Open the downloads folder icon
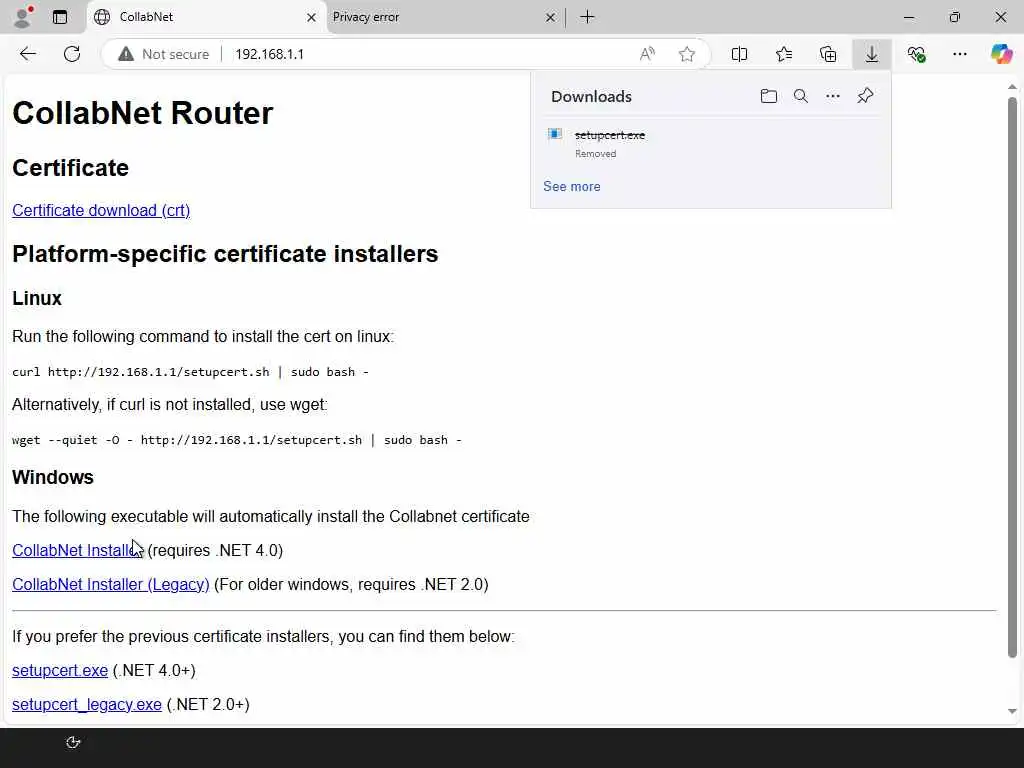Image resolution: width=1024 pixels, height=768 pixels. [769, 97]
